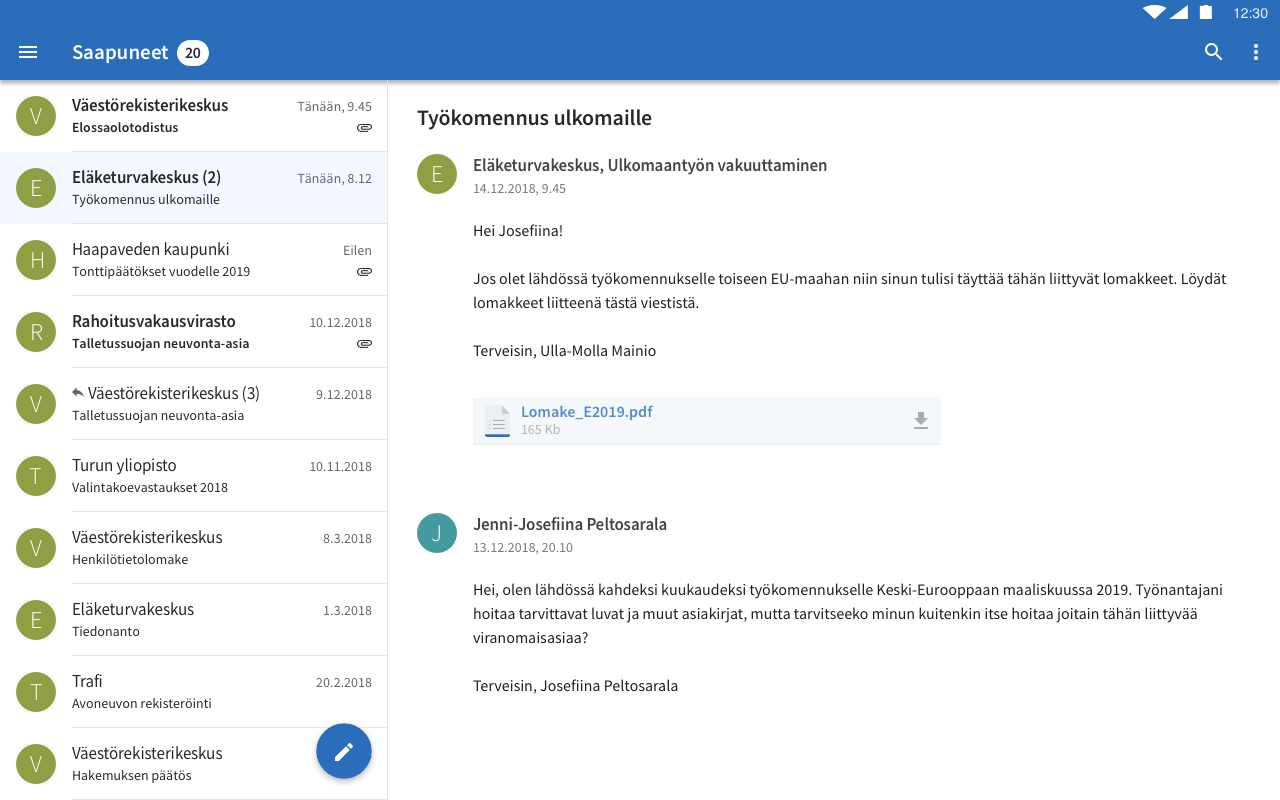1280x800 pixels.
Task: Click the paperclip icon on Rahoitusvakausvirasto message
Action: point(364,344)
